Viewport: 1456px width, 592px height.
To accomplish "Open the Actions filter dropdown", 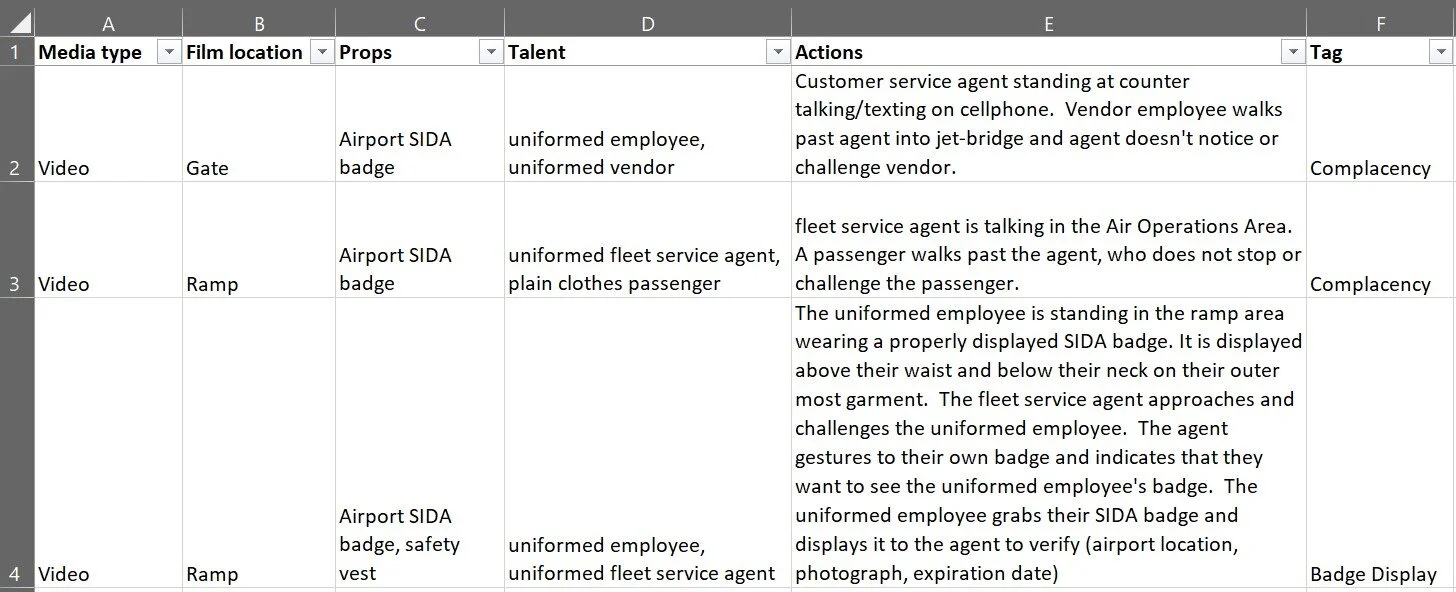I will tap(1293, 52).
